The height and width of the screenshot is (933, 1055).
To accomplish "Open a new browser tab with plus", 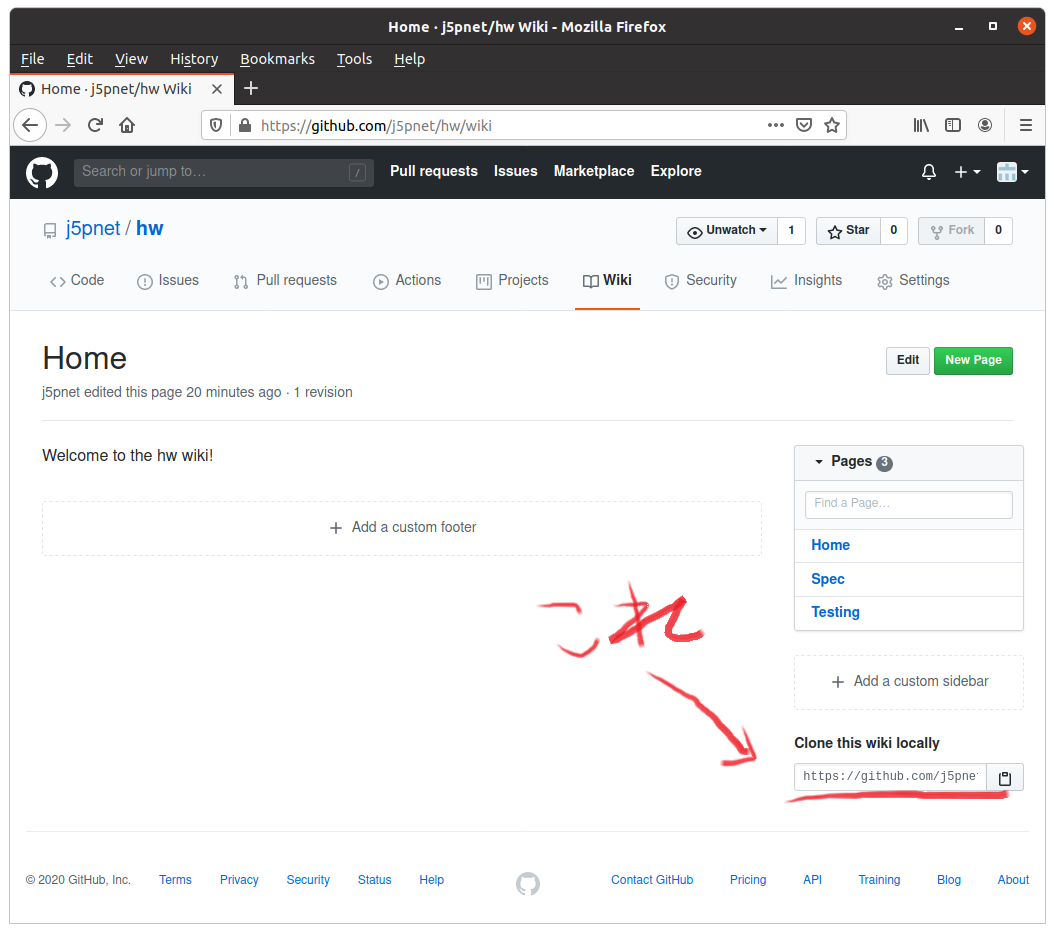I will (x=251, y=88).
